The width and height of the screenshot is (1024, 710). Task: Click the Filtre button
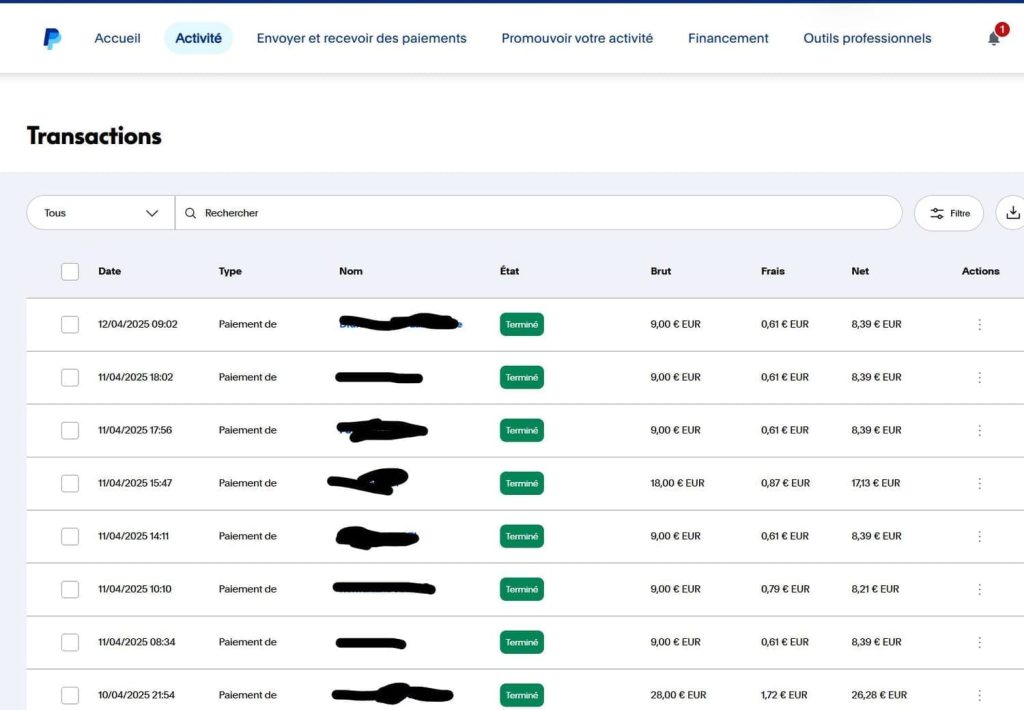[x=949, y=213]
